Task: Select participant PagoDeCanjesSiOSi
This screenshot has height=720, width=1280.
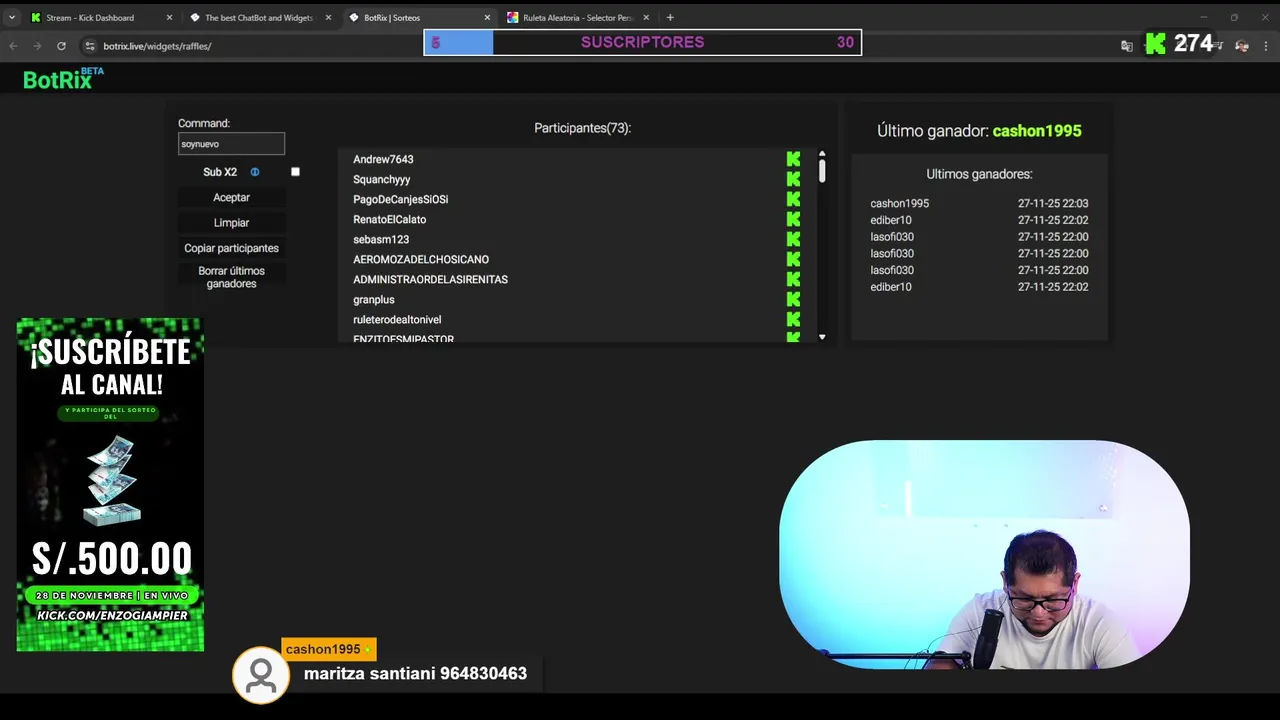Action: 400,199
